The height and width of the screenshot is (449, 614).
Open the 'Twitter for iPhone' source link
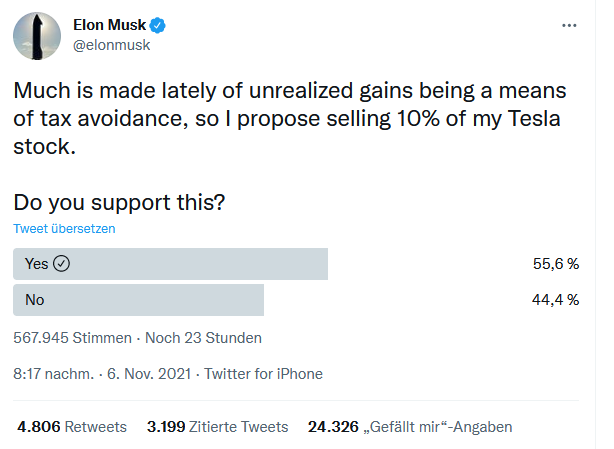[264, 374]
